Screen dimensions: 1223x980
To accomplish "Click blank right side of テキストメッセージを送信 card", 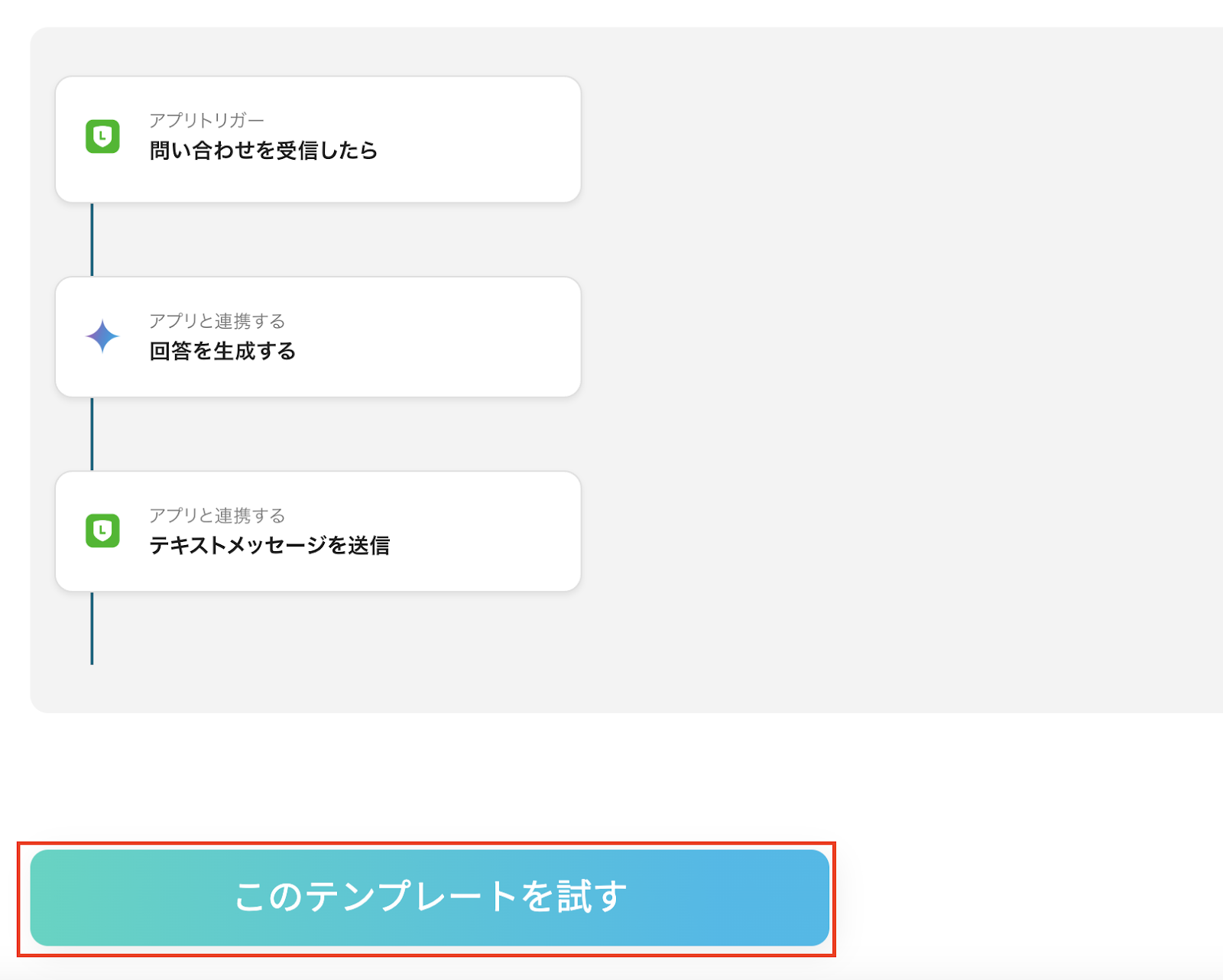I will point(489,531).
